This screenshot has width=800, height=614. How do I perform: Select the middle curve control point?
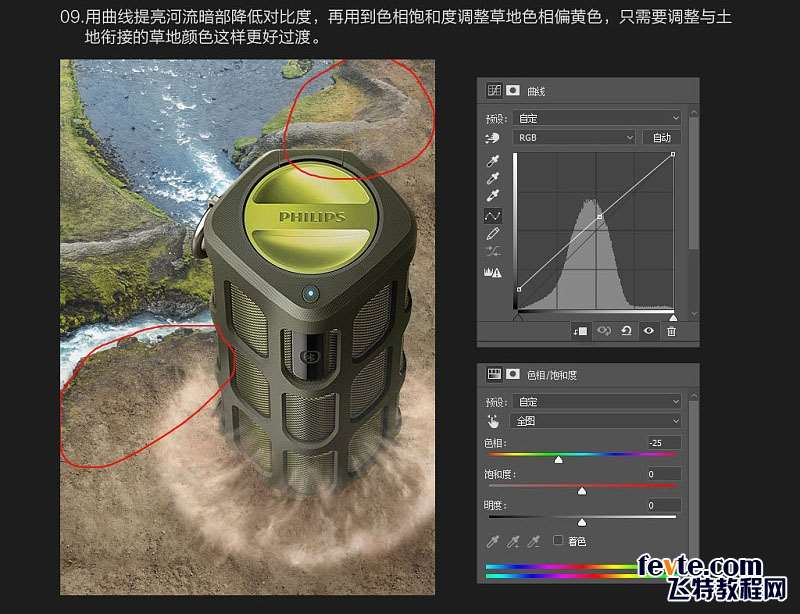600,217
